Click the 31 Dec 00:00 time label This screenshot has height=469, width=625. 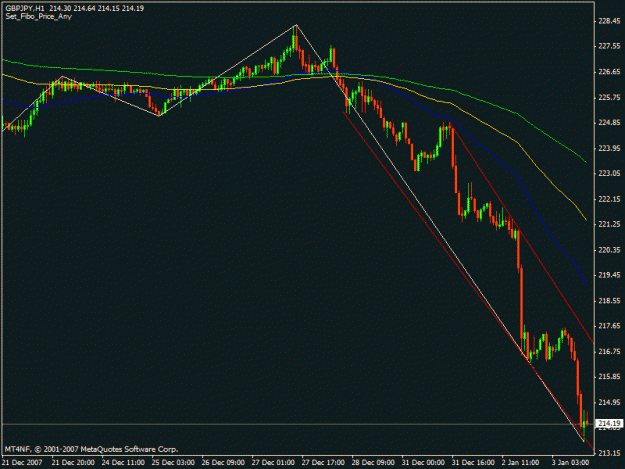423,463
